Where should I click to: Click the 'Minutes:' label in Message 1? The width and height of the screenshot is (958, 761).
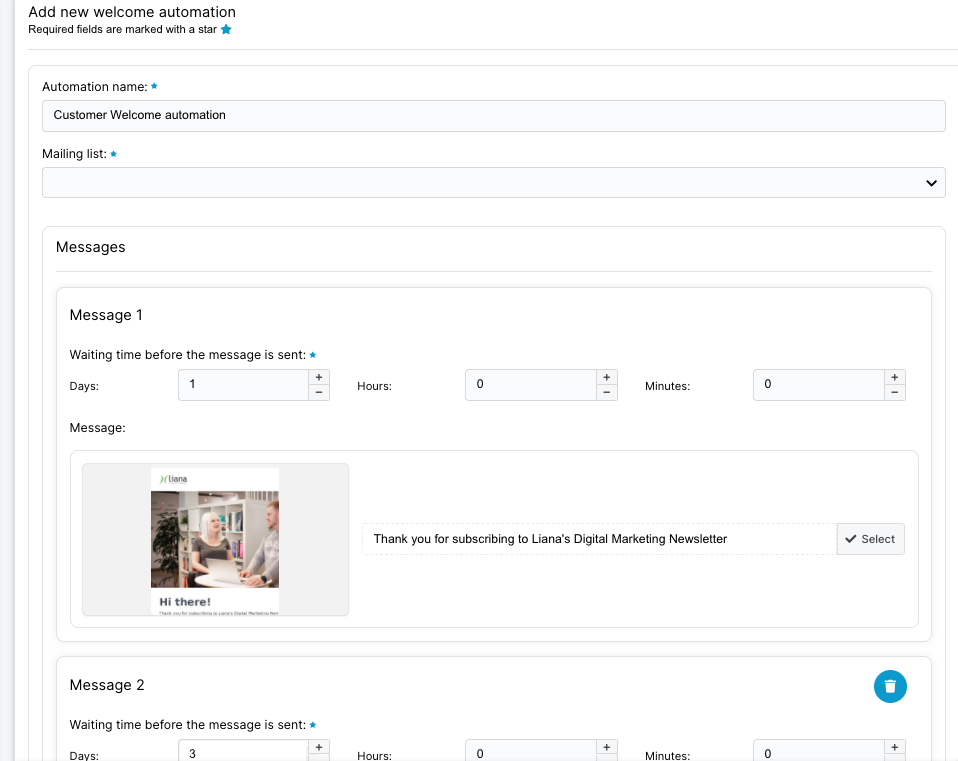[668, 386]
